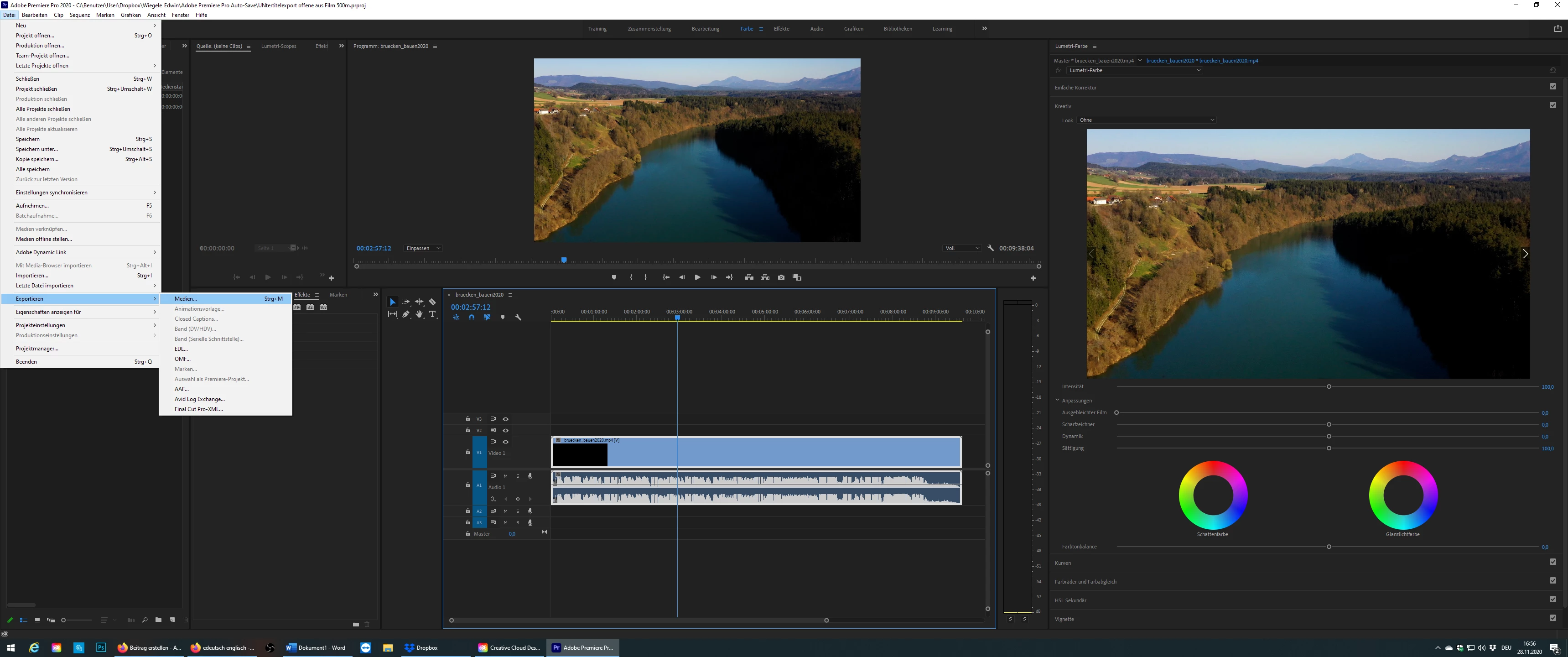Collapse the Anpassungen disclosure arrow
Screen dimensions: 1568x657
point(1057,400)
